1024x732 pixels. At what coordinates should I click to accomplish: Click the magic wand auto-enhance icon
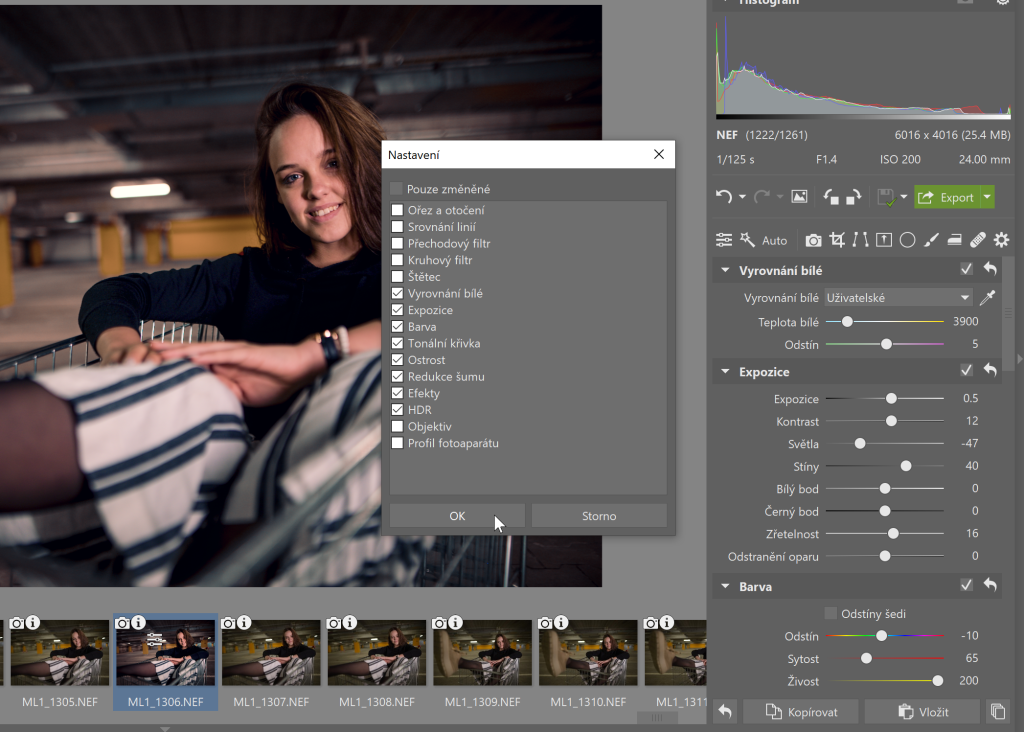pos(747,240)
